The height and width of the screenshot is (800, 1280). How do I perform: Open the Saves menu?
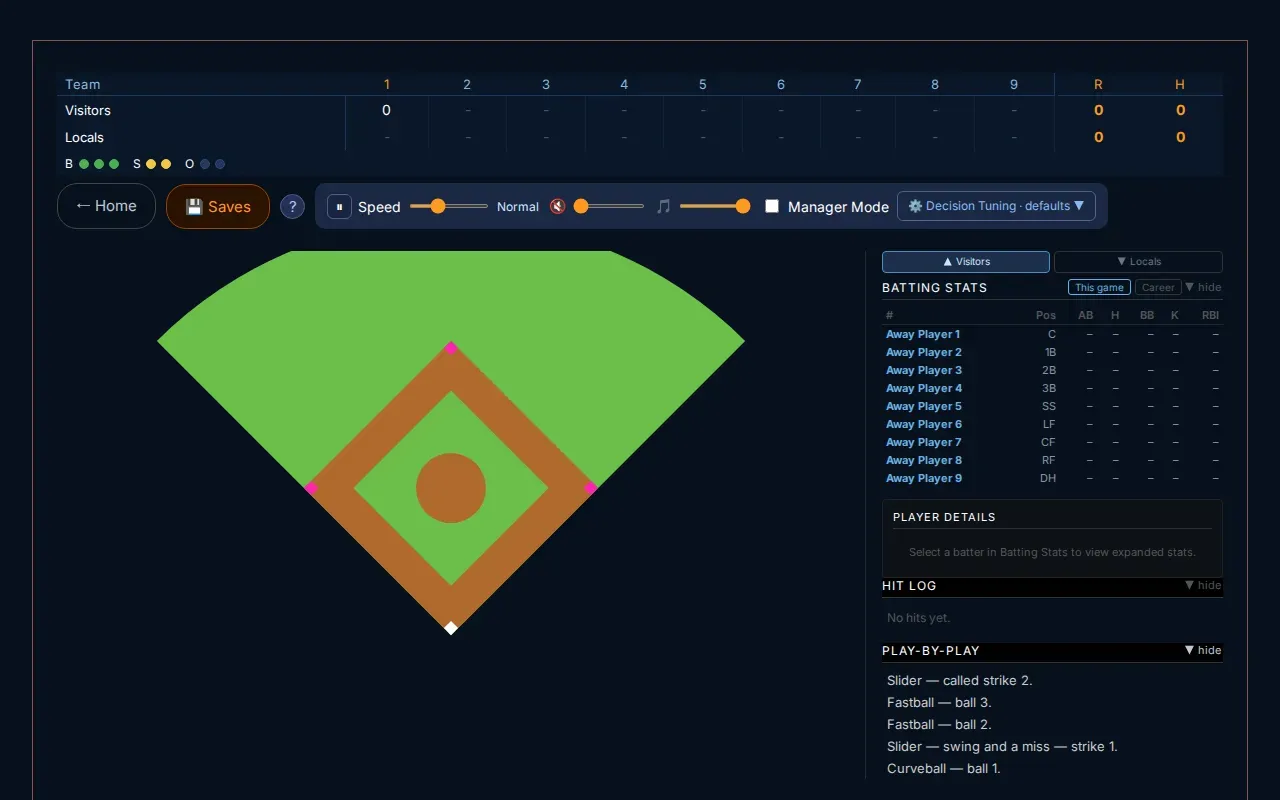pos(218,206)
